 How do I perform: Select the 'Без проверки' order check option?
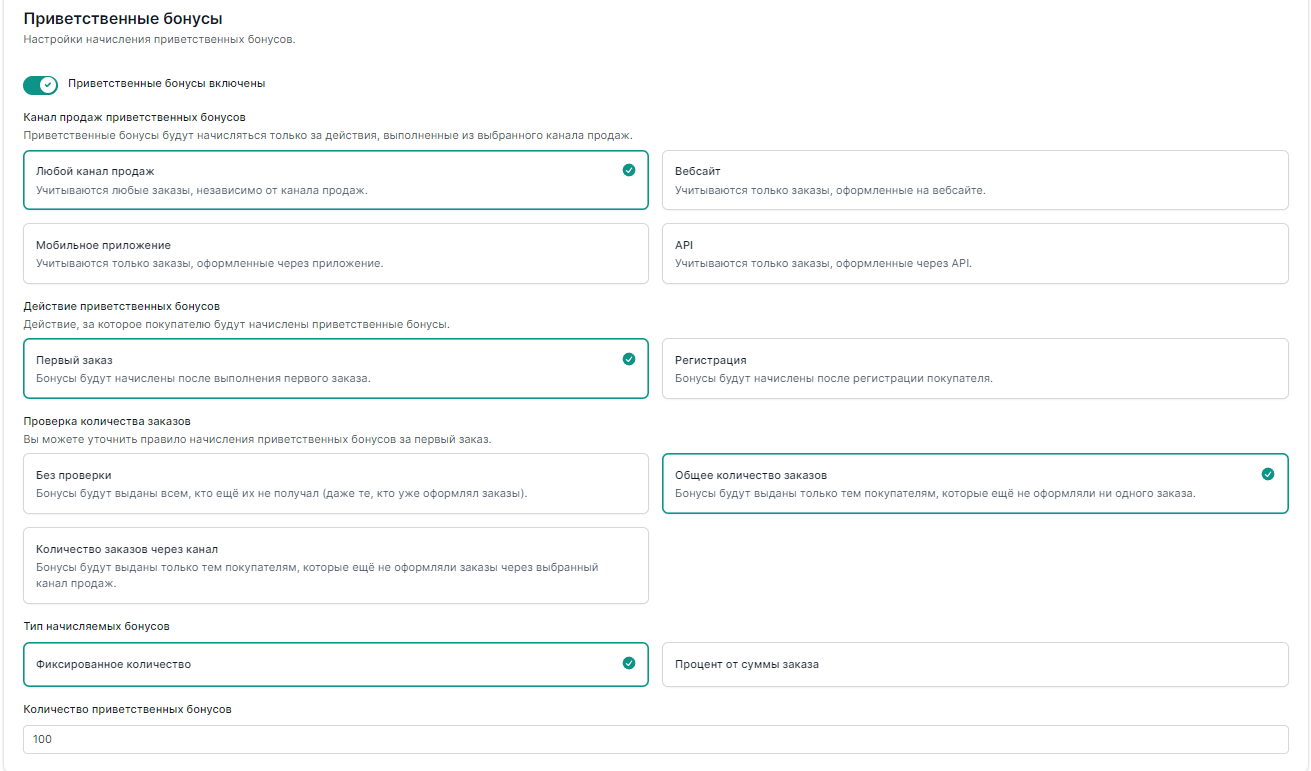click(335, 483)
